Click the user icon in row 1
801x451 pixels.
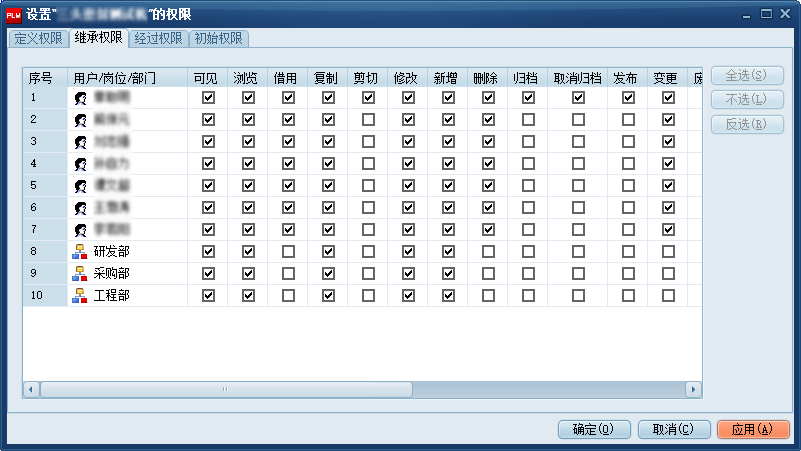coord(81,98)
